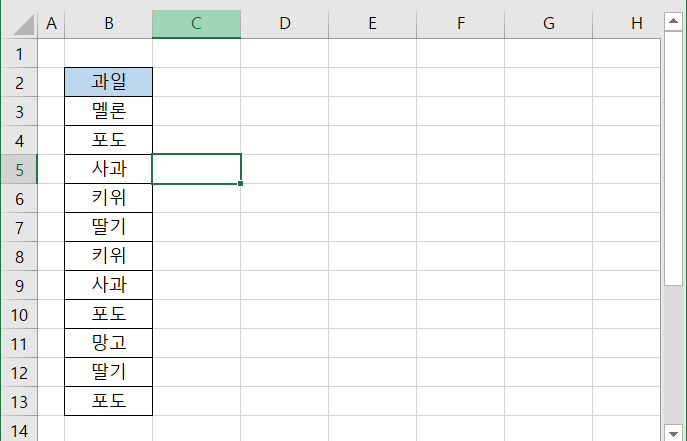Select row 13 header

pyautogui.click(x=19, y=402)
